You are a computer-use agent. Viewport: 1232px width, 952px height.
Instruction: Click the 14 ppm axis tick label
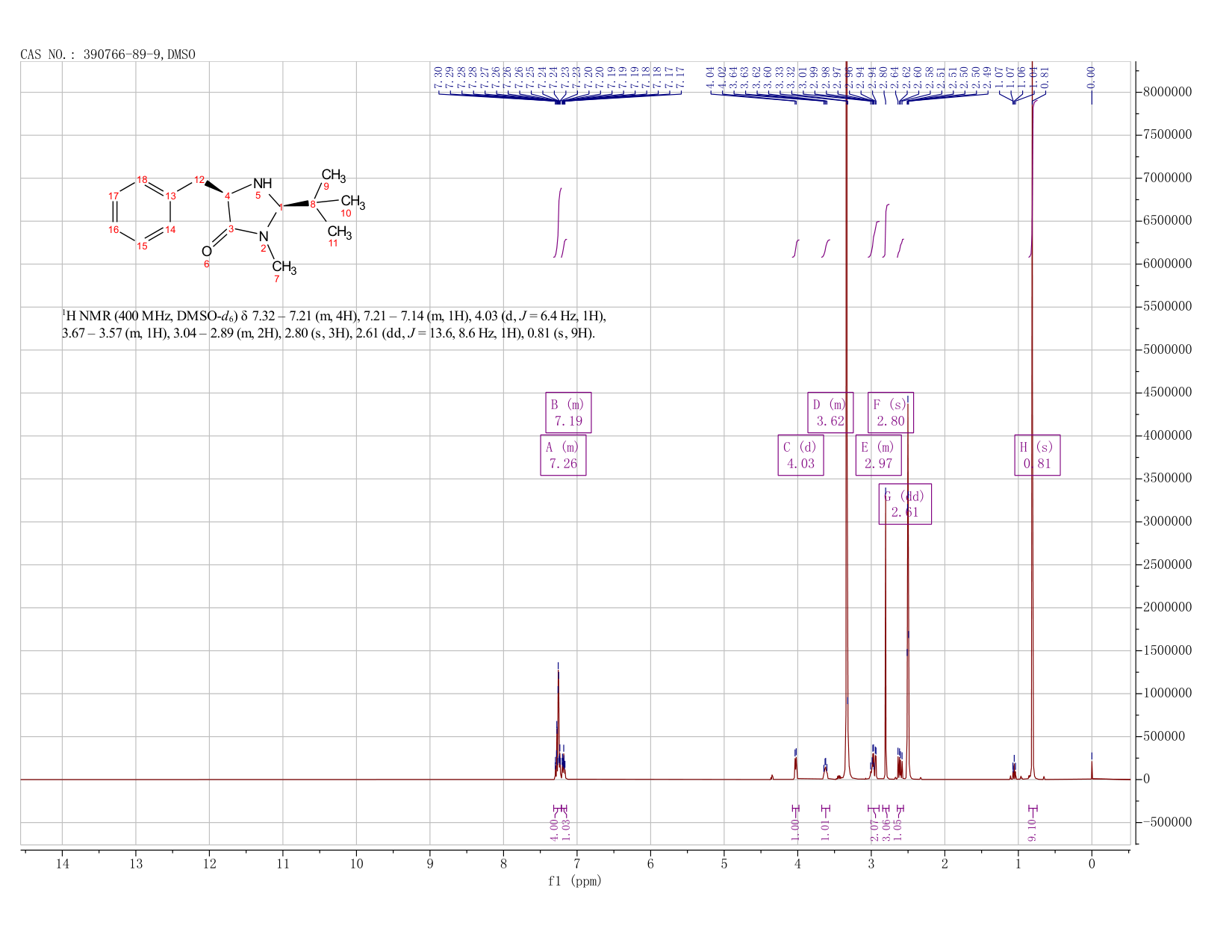62,864
